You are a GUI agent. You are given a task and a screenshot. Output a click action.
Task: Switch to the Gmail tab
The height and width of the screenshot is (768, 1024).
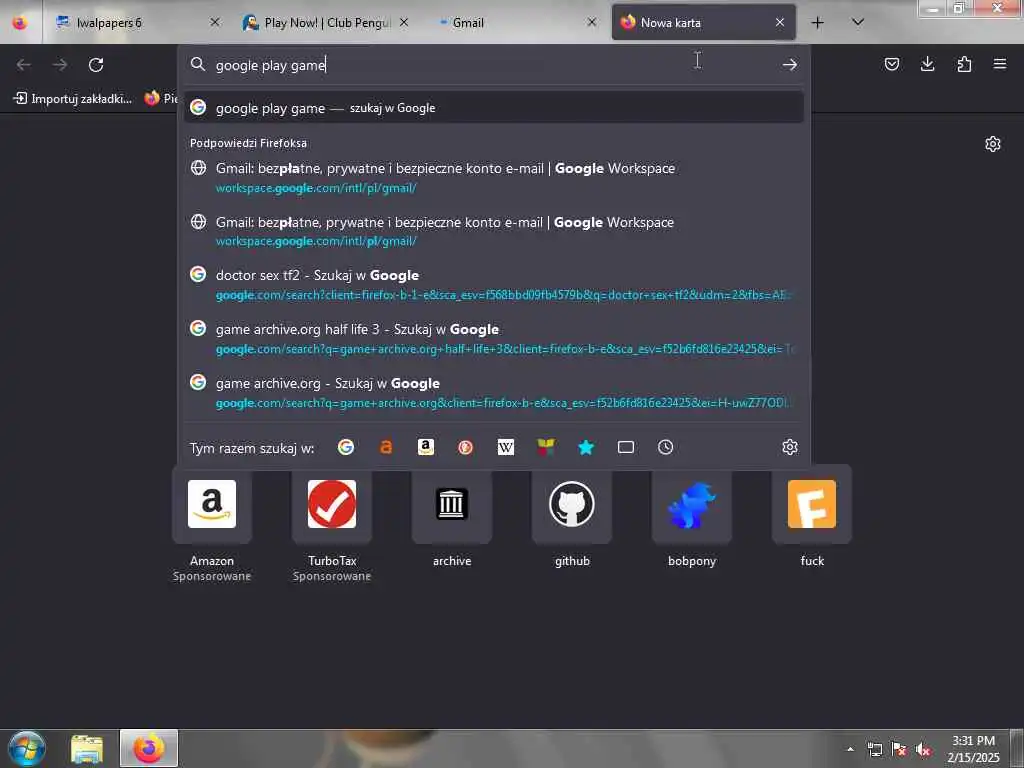coord(515,23)
